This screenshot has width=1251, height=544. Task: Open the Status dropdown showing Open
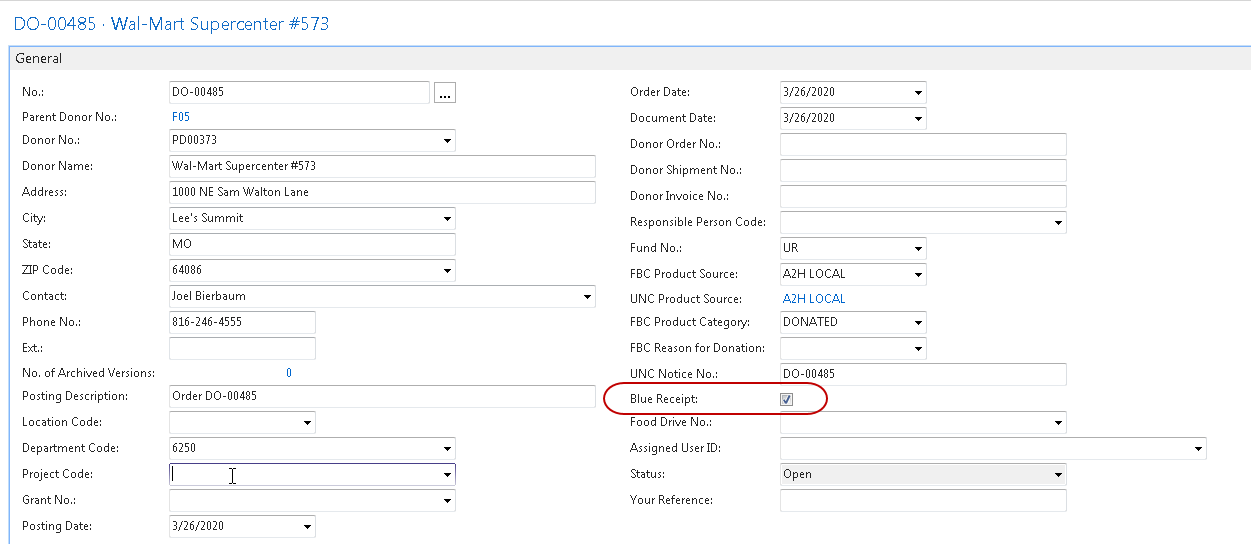click(x=1058, y=475)
